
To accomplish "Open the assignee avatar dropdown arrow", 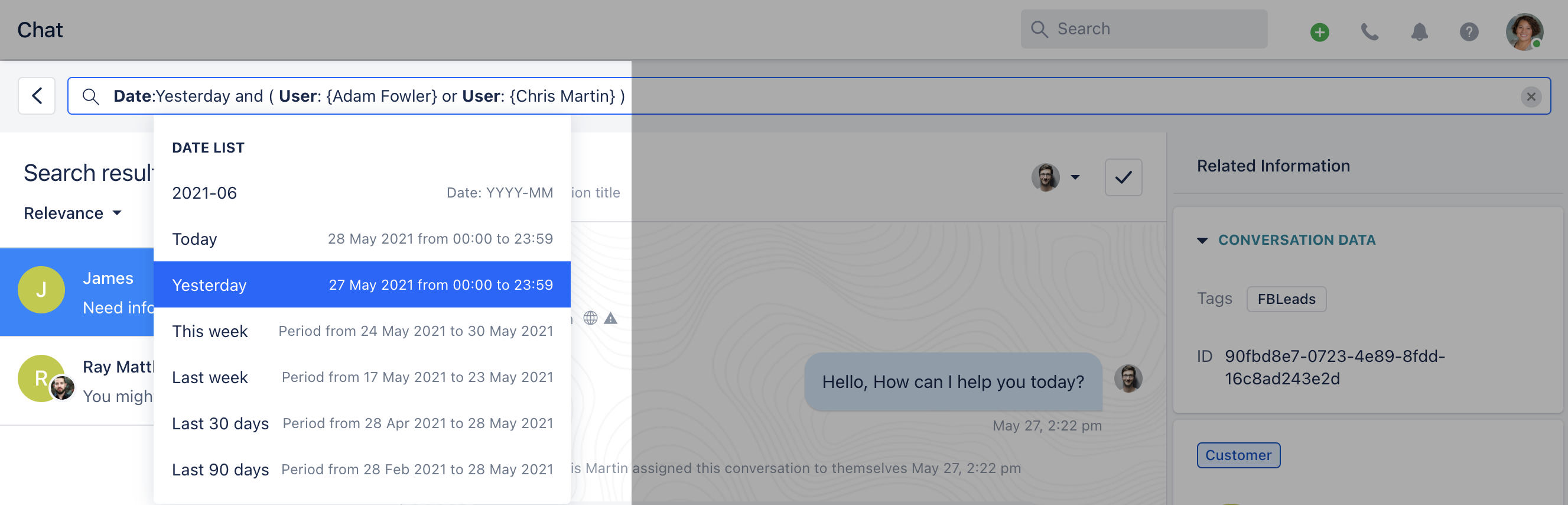I will (1075, 177).
